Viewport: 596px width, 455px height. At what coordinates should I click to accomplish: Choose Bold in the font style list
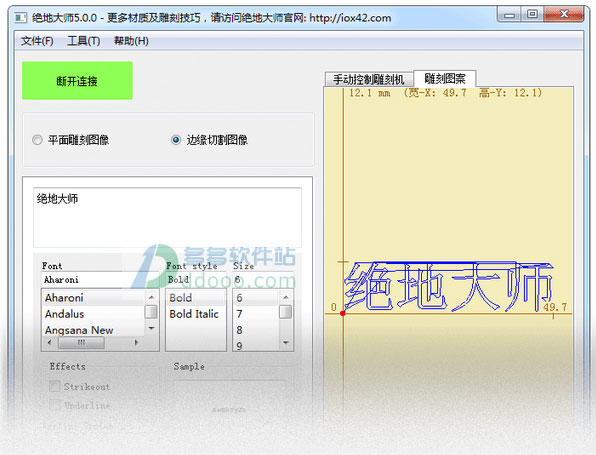196,298
